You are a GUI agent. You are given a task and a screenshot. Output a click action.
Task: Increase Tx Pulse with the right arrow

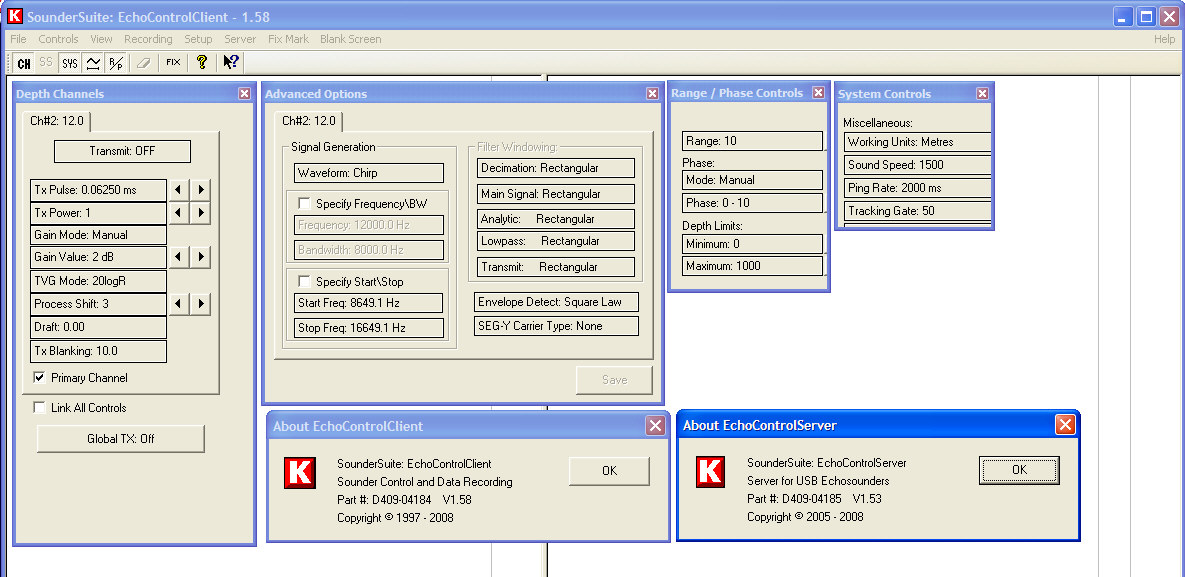click(201, 189)
